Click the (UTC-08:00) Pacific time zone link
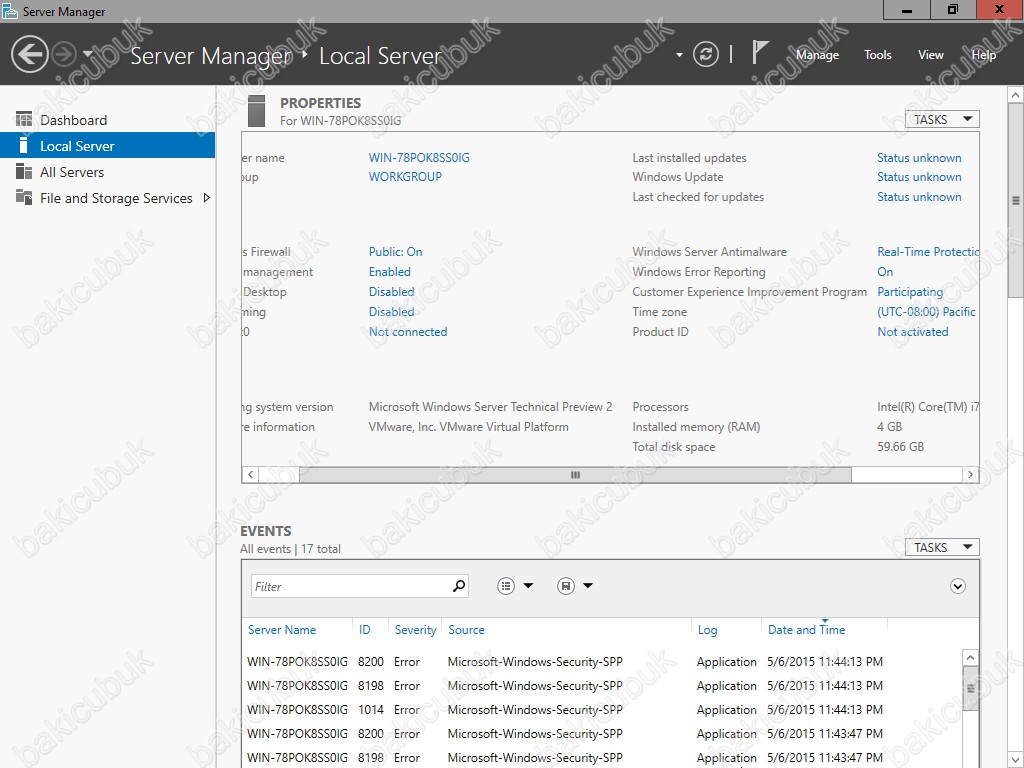 pos(926,312)
